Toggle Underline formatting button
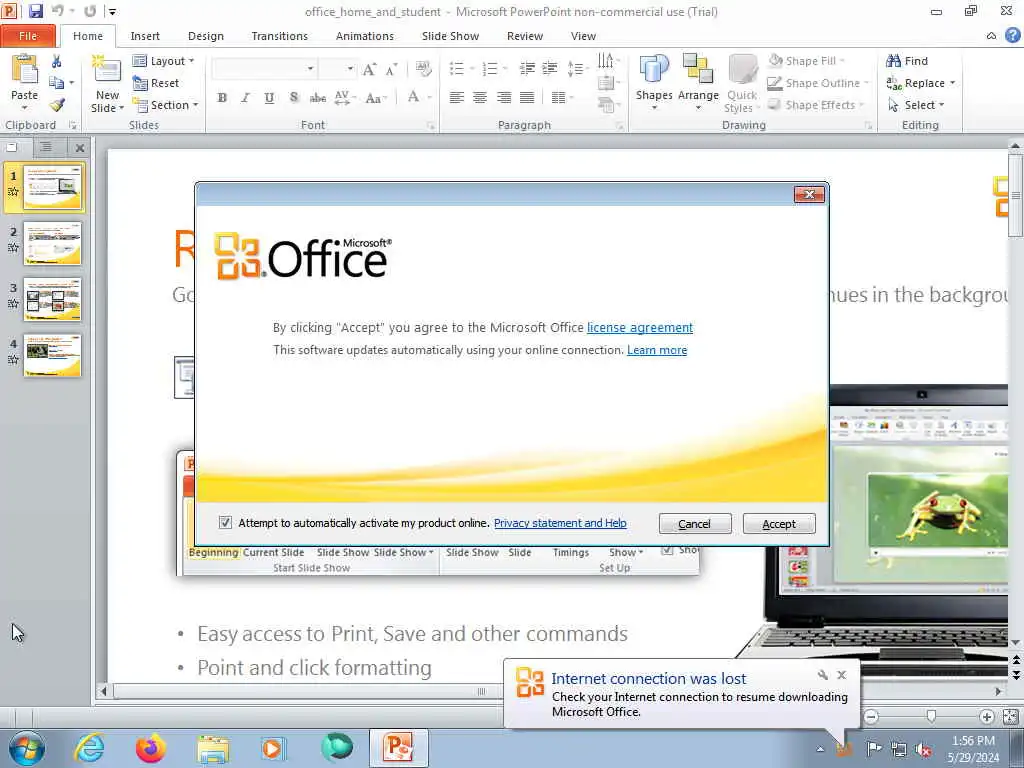The width and height of the screenshot is (1024, 768). point(269,98)
